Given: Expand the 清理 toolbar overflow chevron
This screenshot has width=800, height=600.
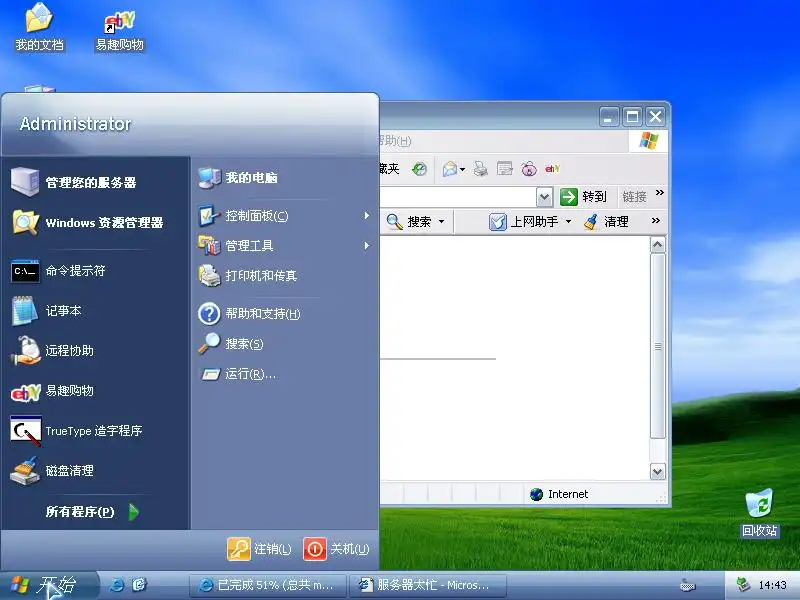Looking at the screenshot, I should [x=656, y=220].
